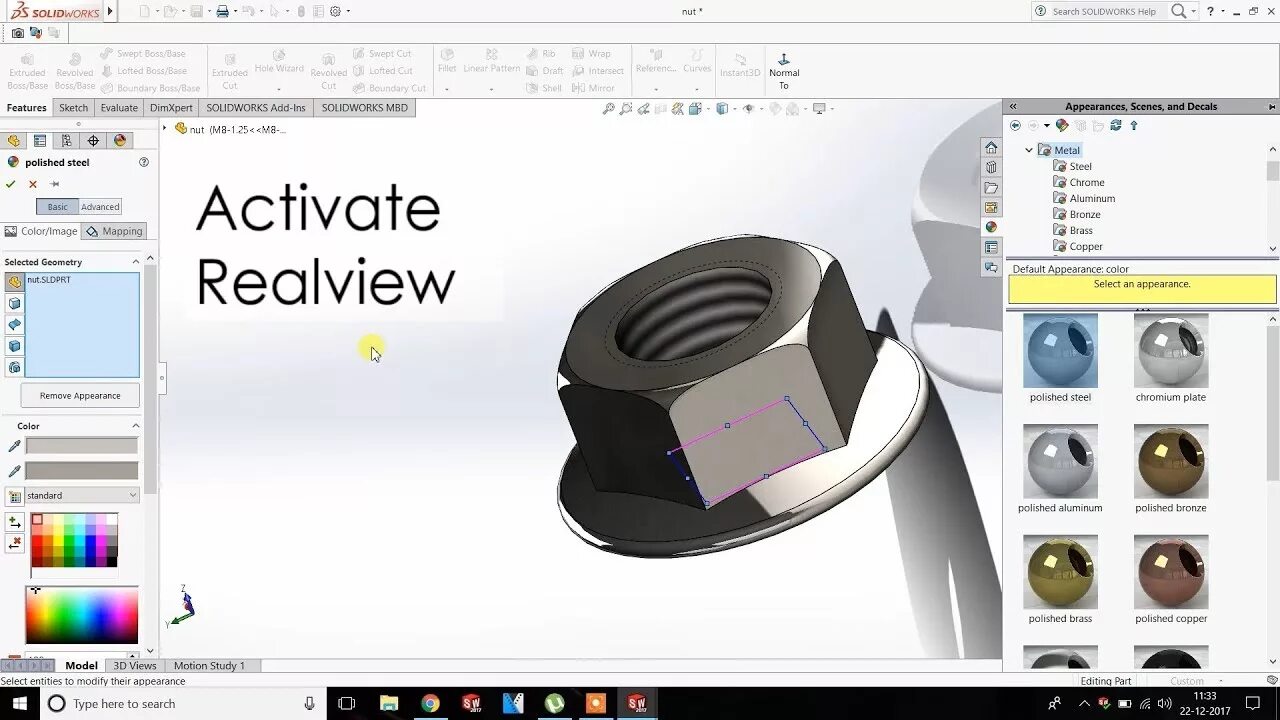This screenshot has width=1280, height=720.
Task: Select the Extruded Boss/Base feature tool
Action: point(26,68)
